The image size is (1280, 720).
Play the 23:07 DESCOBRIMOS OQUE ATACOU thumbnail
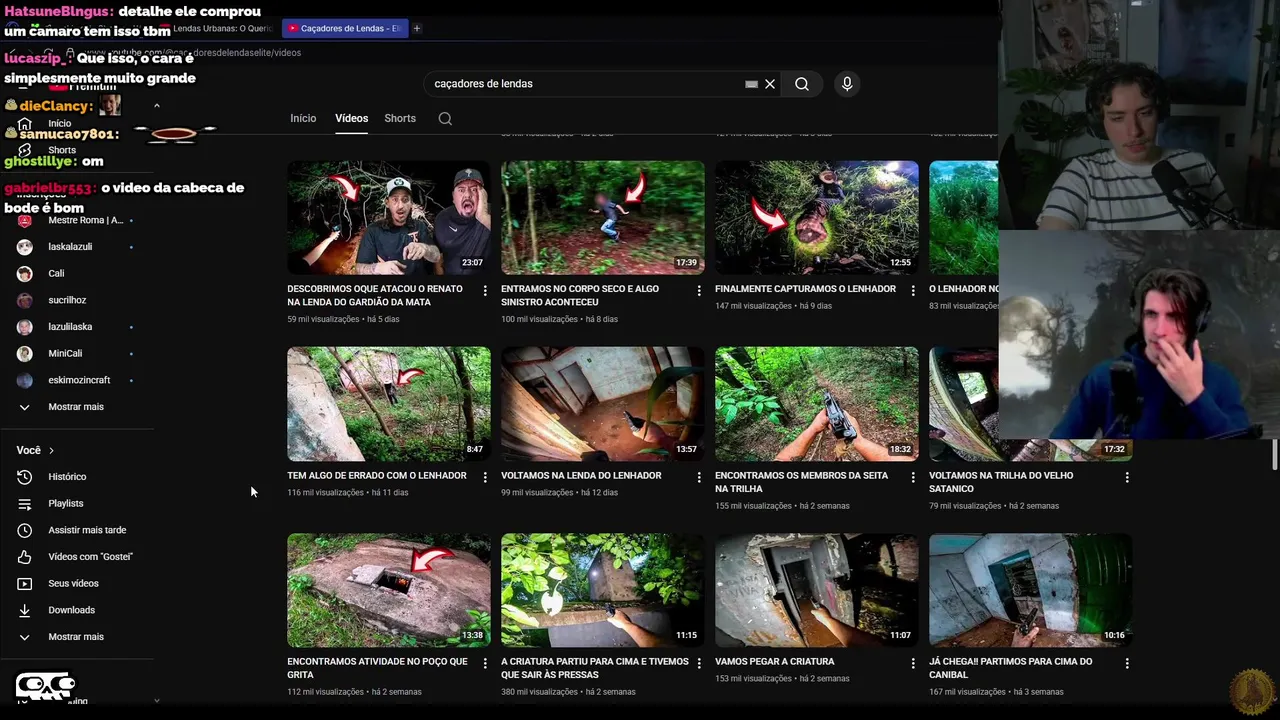click(x=389, y=217)
